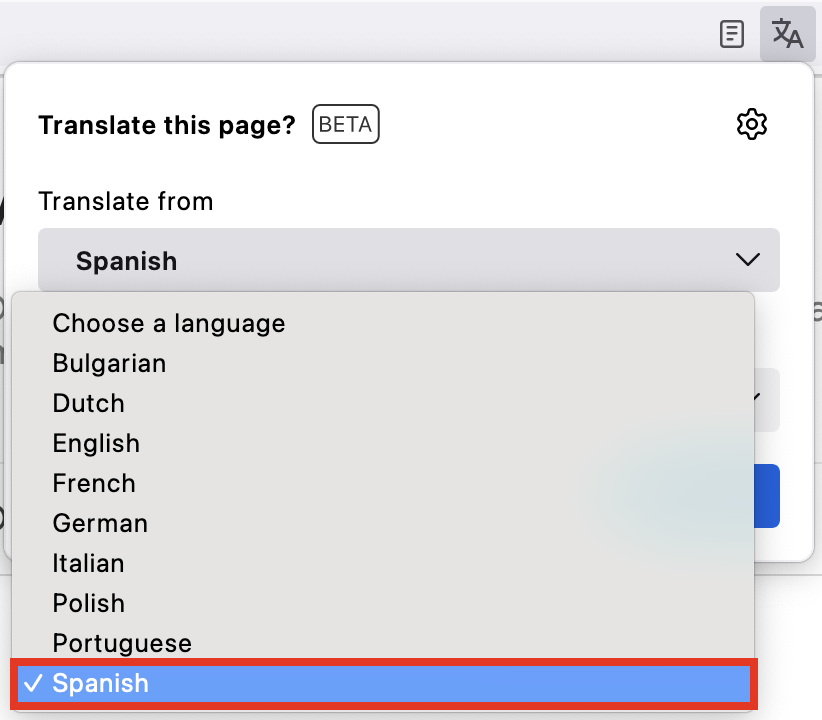This screenshot has height=720, width=822.
Task: Select Bulgarian from the language list
Action: (x=109, y=363)
